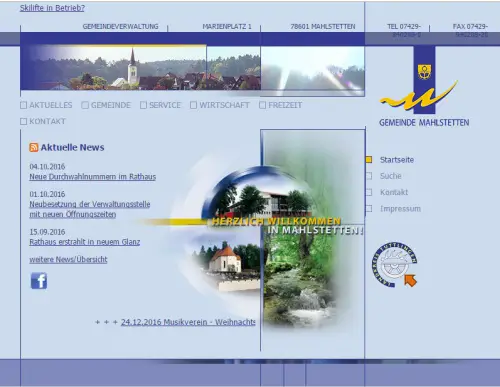
Task: Open the KONTAKT item under the menu
Action: (x=43, y=121)
